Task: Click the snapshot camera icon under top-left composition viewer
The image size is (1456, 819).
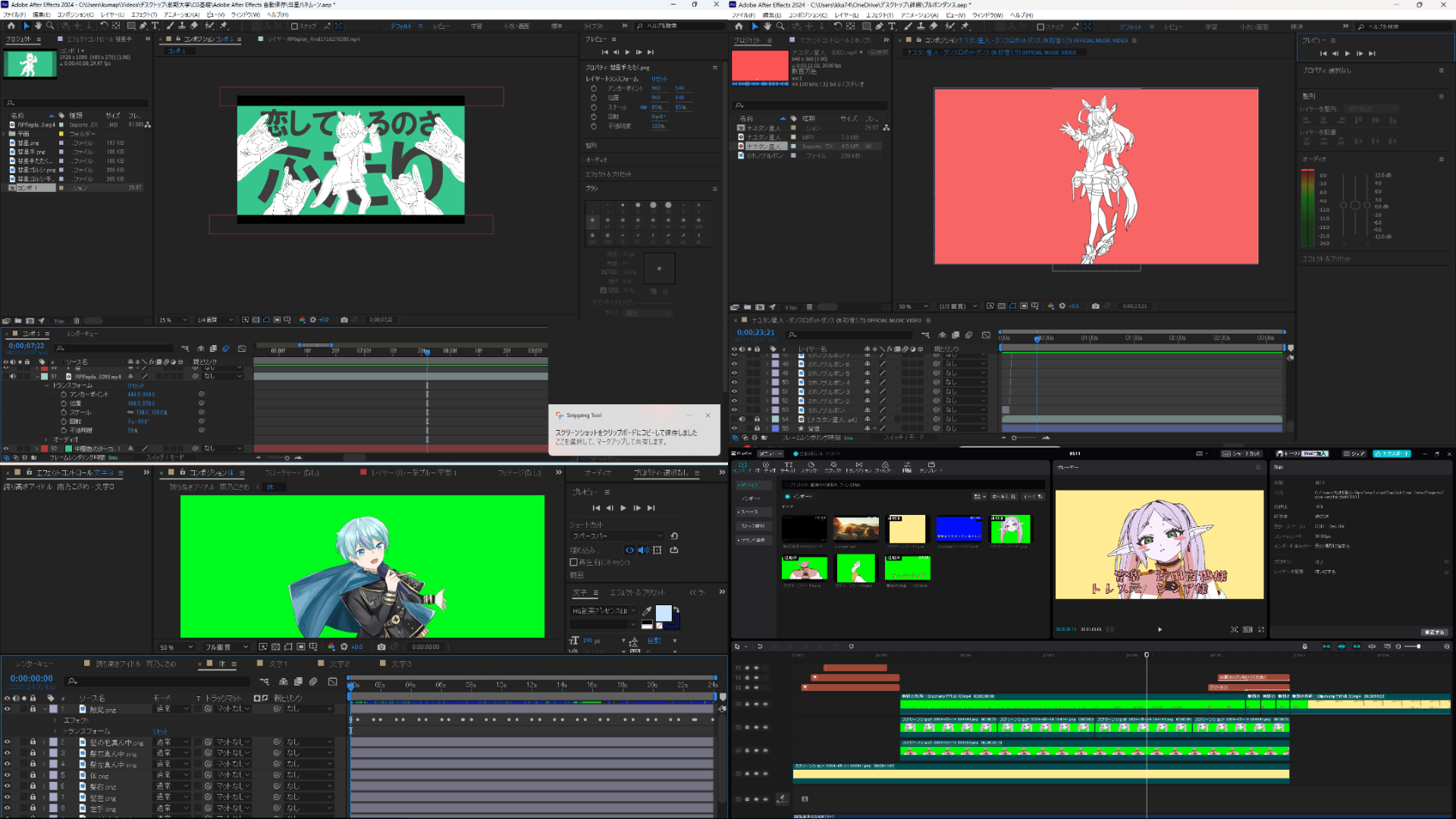Action: (344, 320)
